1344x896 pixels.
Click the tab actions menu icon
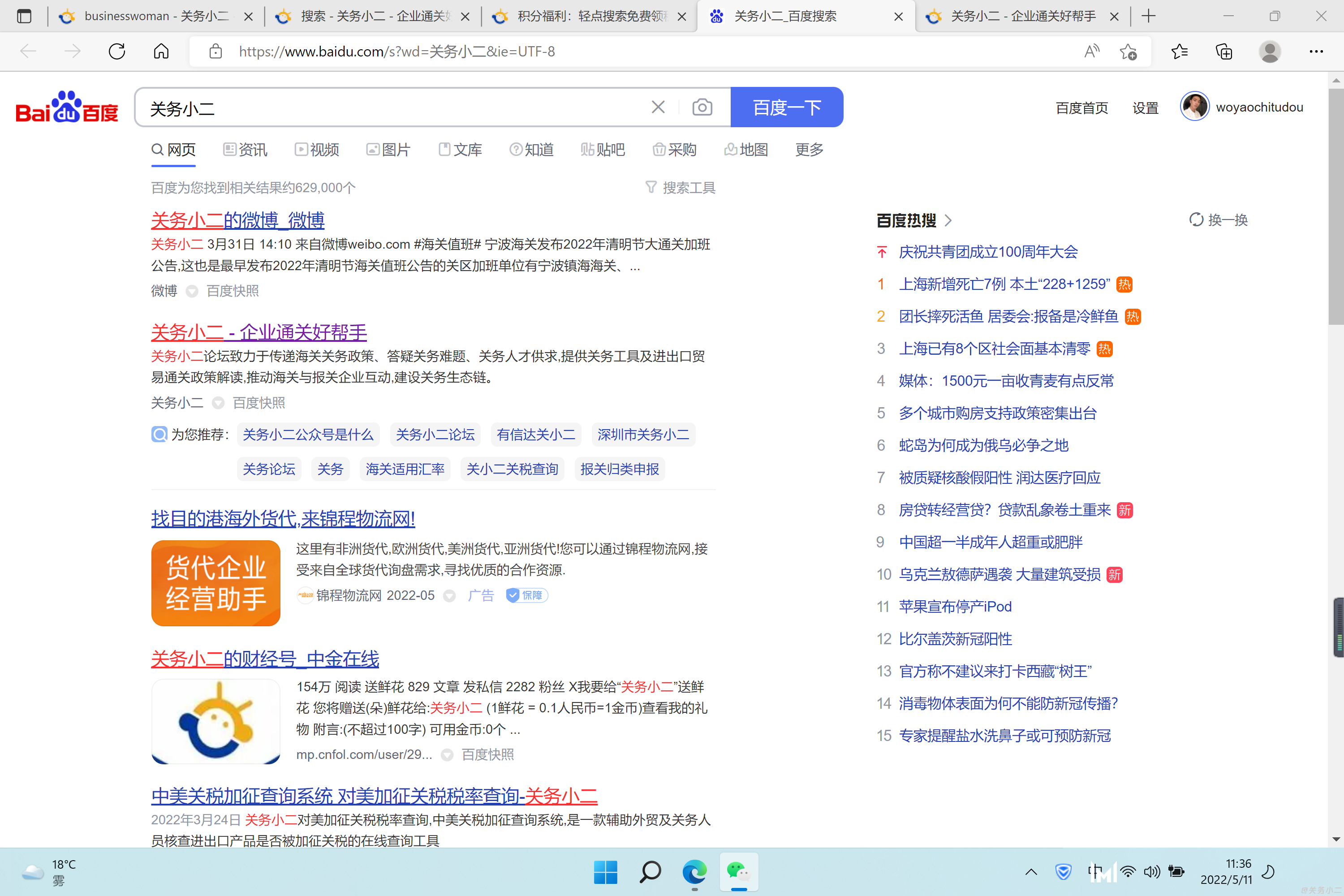point(24,16)
